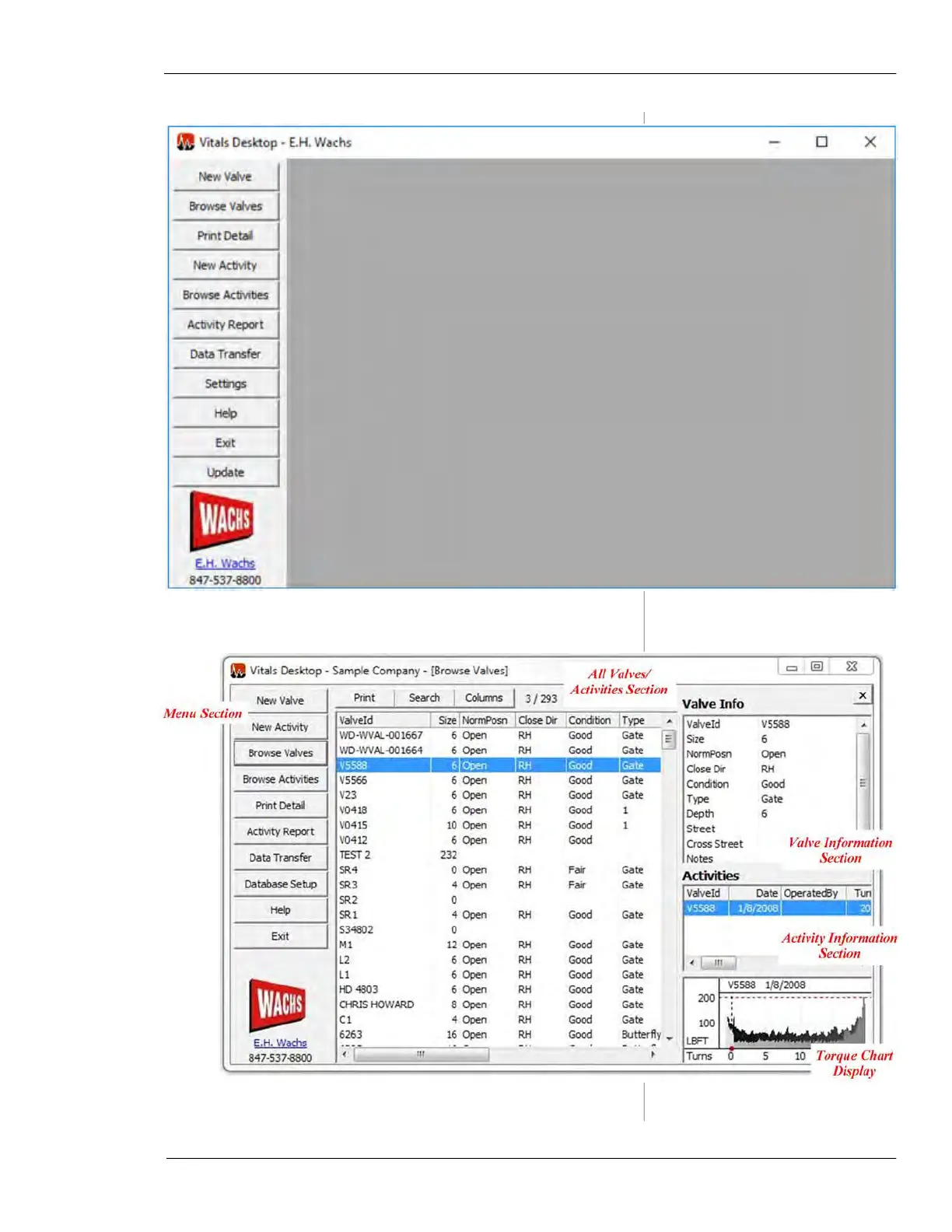This screenshot has height=1232, width=952.
Task: Click Help in lower window menu
Action: [x=280, y=910]
